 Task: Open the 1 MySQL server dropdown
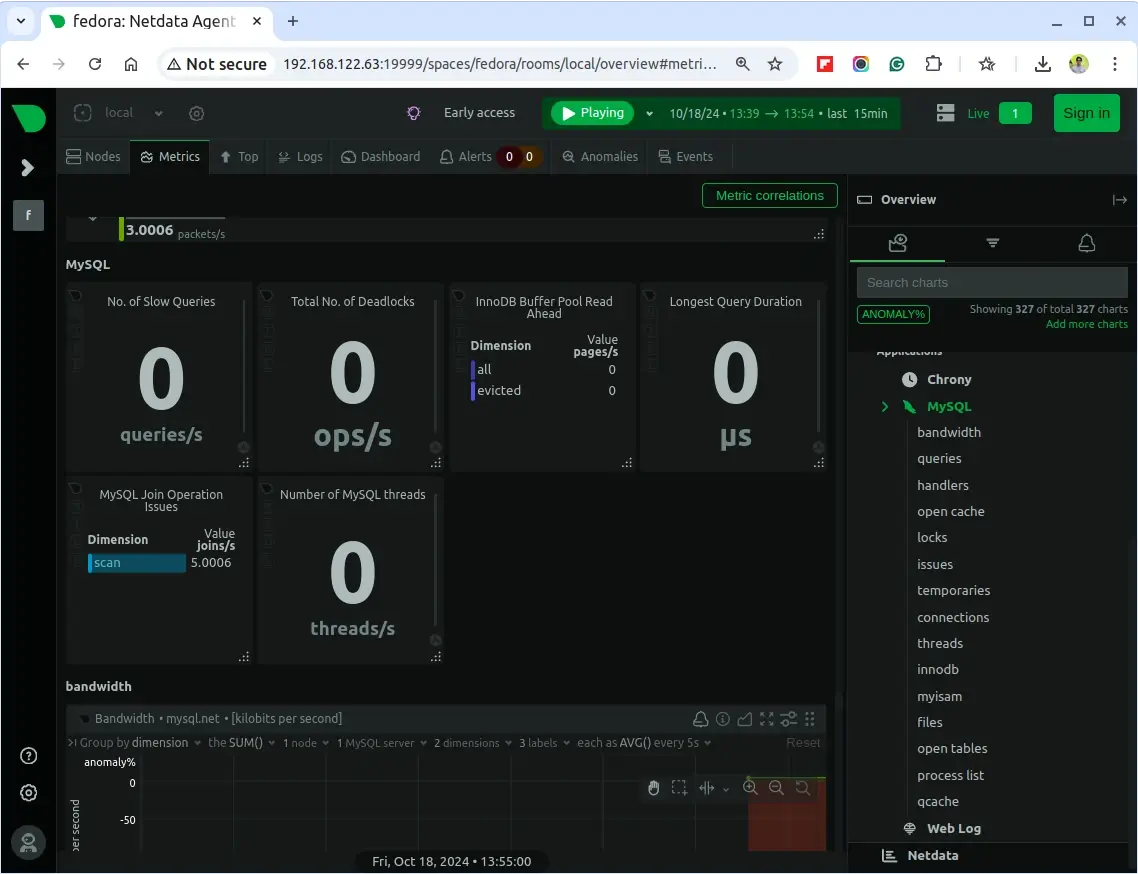pyautogui.click(x=382, y=743)
